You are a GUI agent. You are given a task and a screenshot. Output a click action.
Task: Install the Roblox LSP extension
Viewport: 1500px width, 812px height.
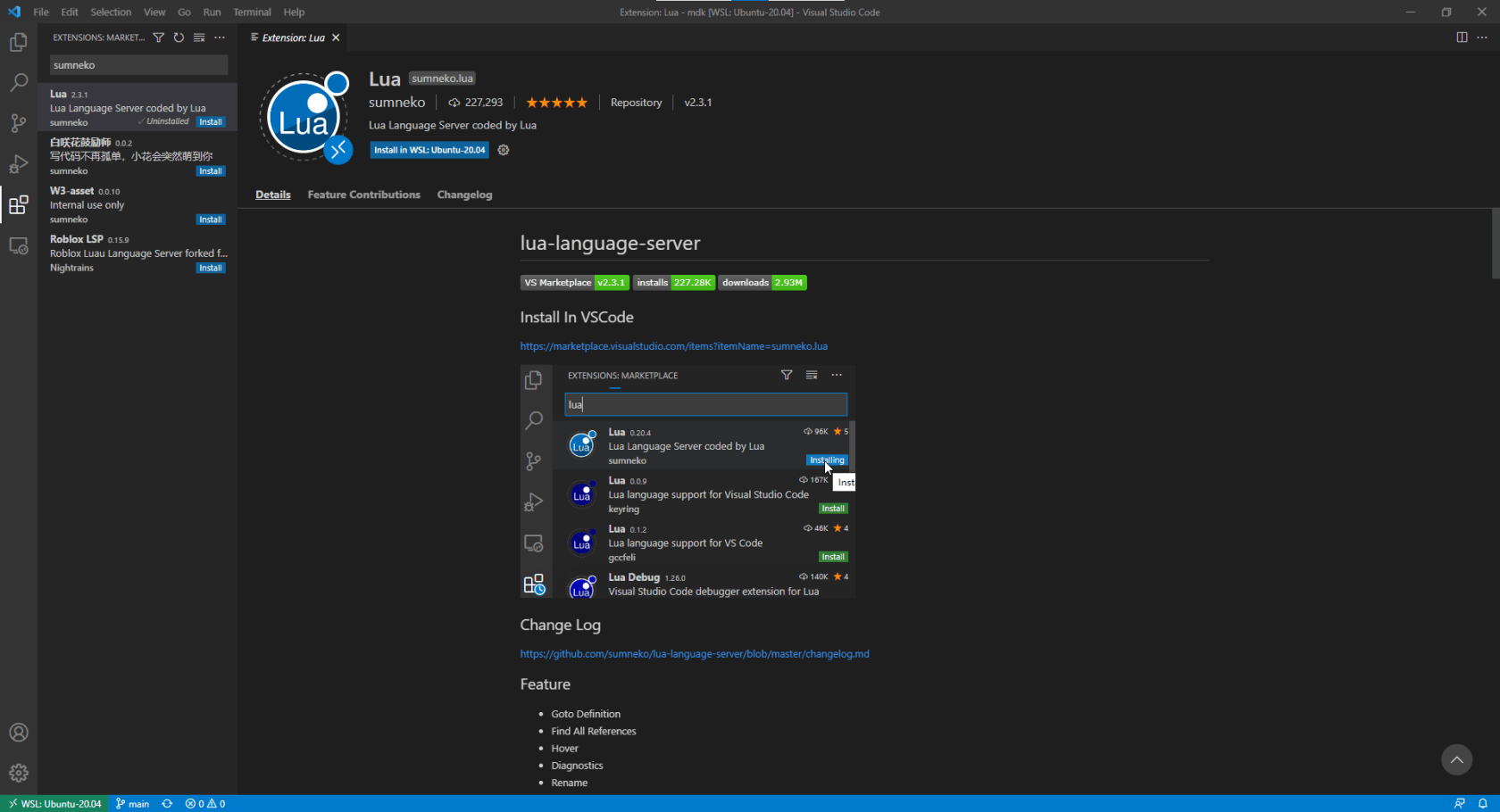pyautogui.click(x=211, y=268)
